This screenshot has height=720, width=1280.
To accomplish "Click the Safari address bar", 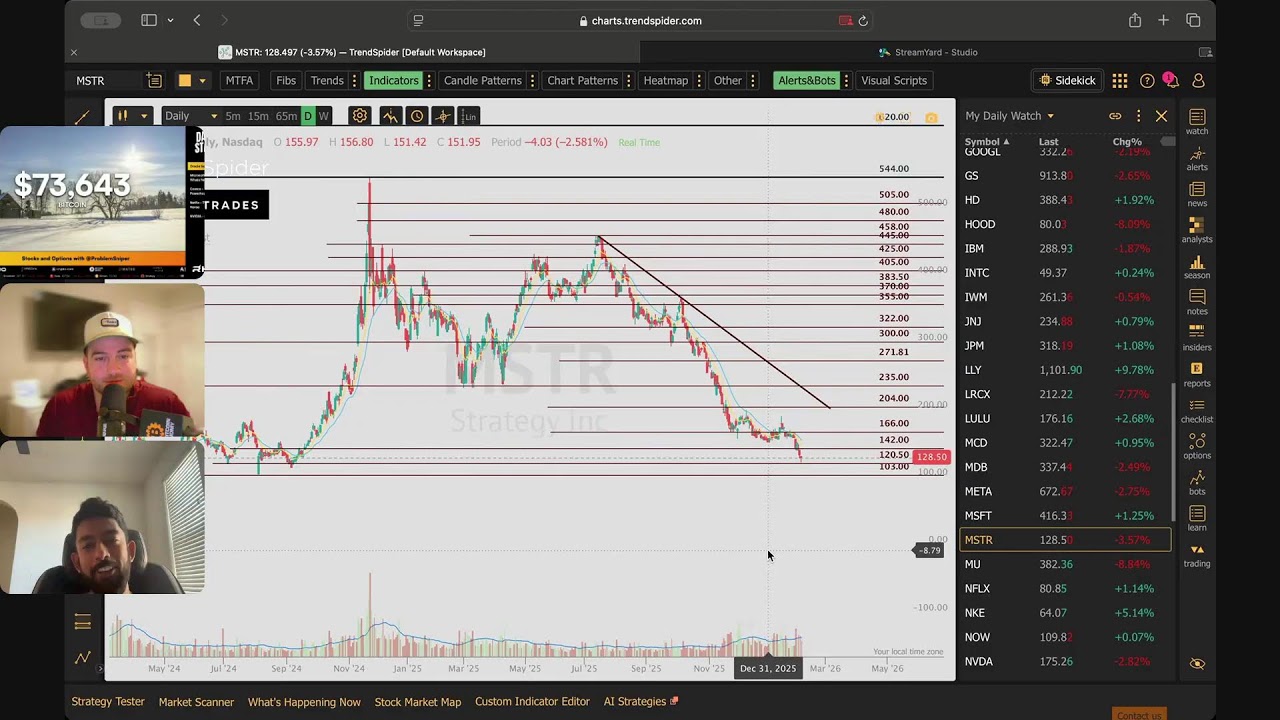I will tap(640, 20).
